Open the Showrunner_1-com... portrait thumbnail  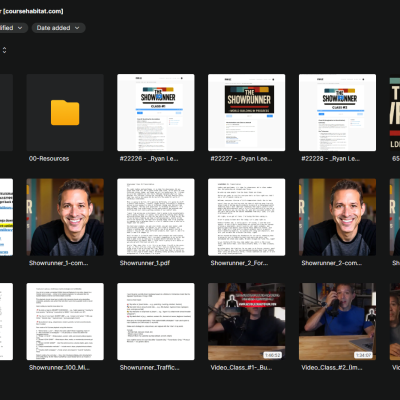[65, 217]
